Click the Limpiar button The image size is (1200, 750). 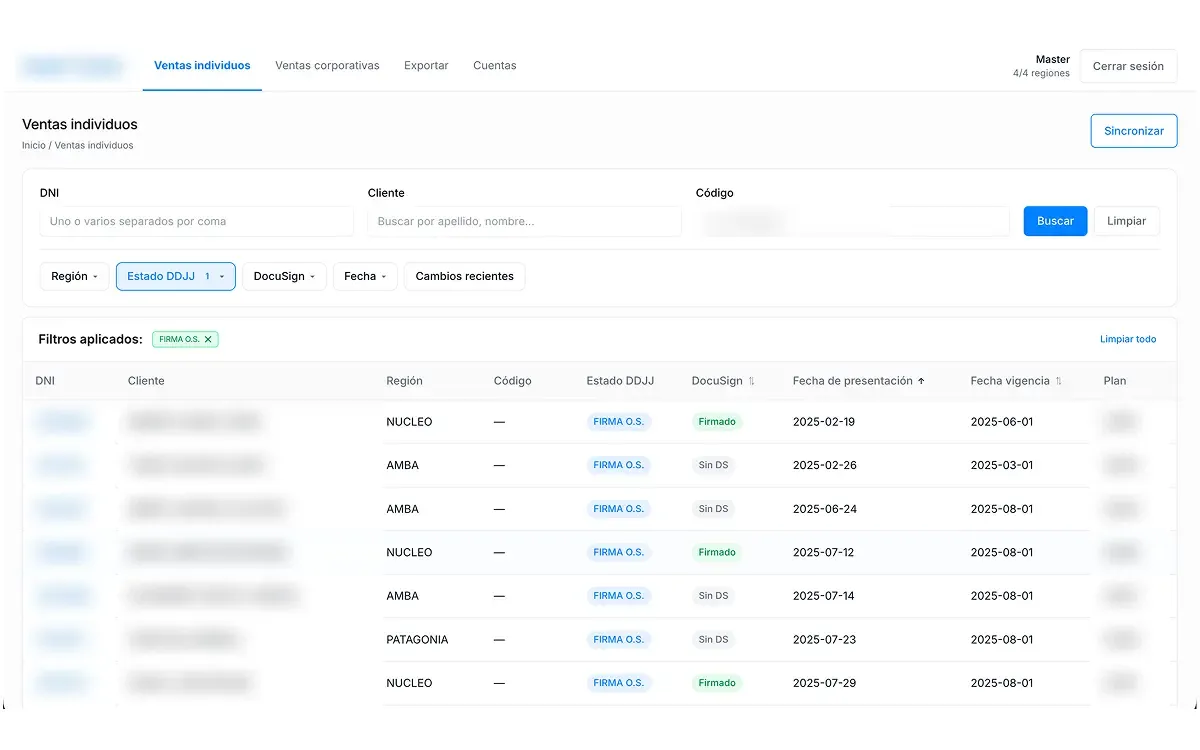1126,221
